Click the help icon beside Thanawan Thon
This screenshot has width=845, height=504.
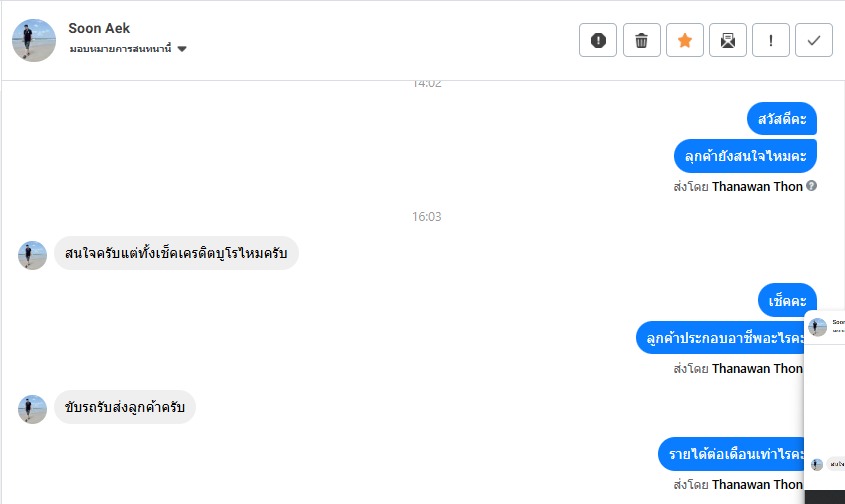click(812, 186)
